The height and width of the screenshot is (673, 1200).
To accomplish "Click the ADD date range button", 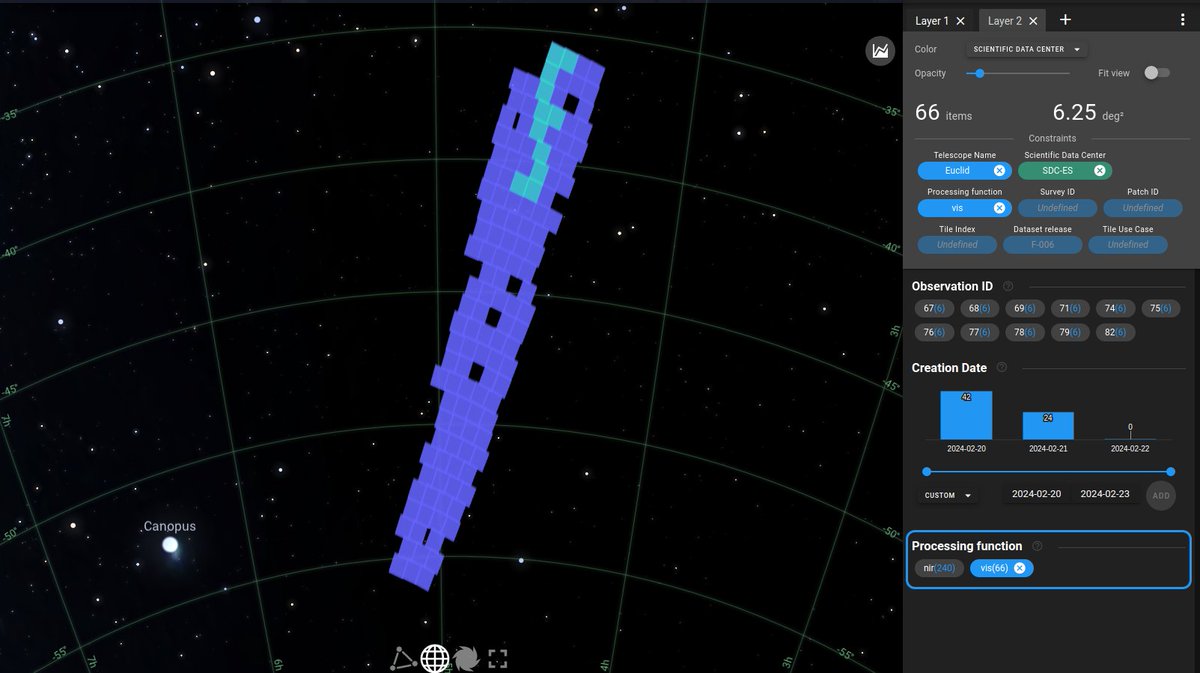I will tap(1160, 495).
